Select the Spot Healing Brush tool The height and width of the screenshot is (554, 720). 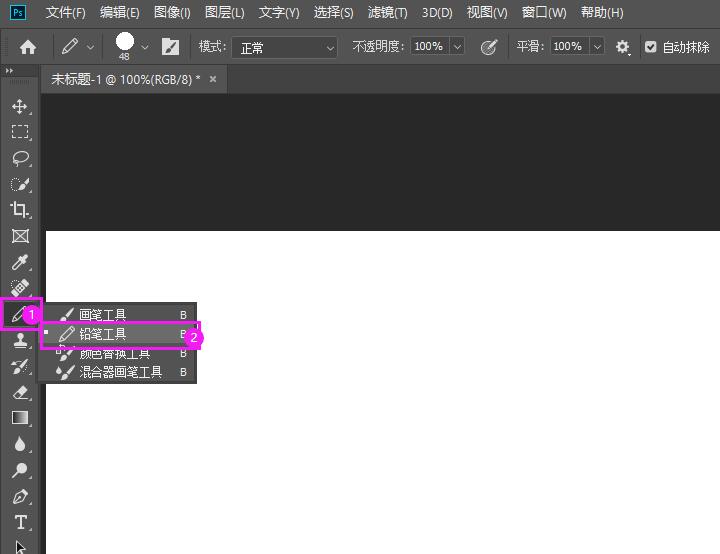(x=20, y=288)
